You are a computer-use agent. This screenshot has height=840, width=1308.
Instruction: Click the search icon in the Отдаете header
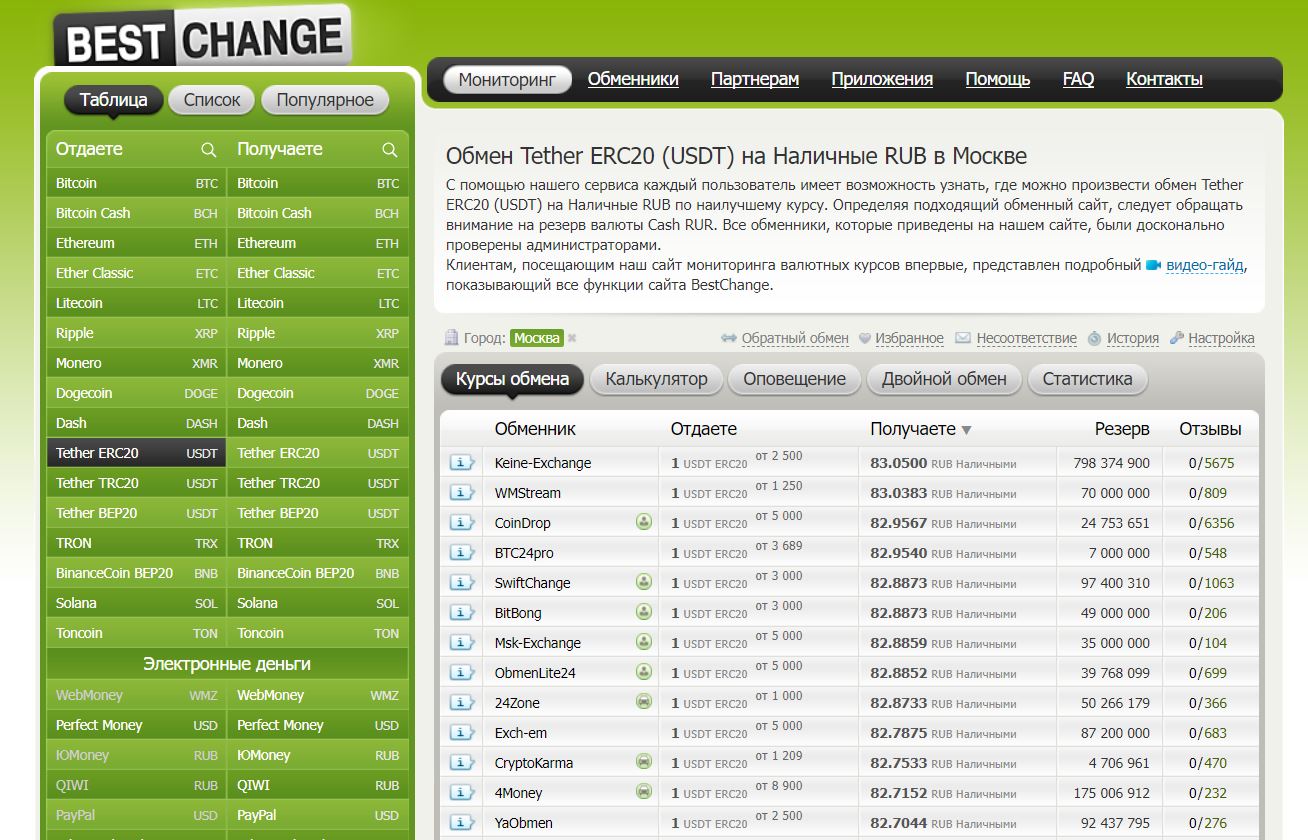point(208,150)
